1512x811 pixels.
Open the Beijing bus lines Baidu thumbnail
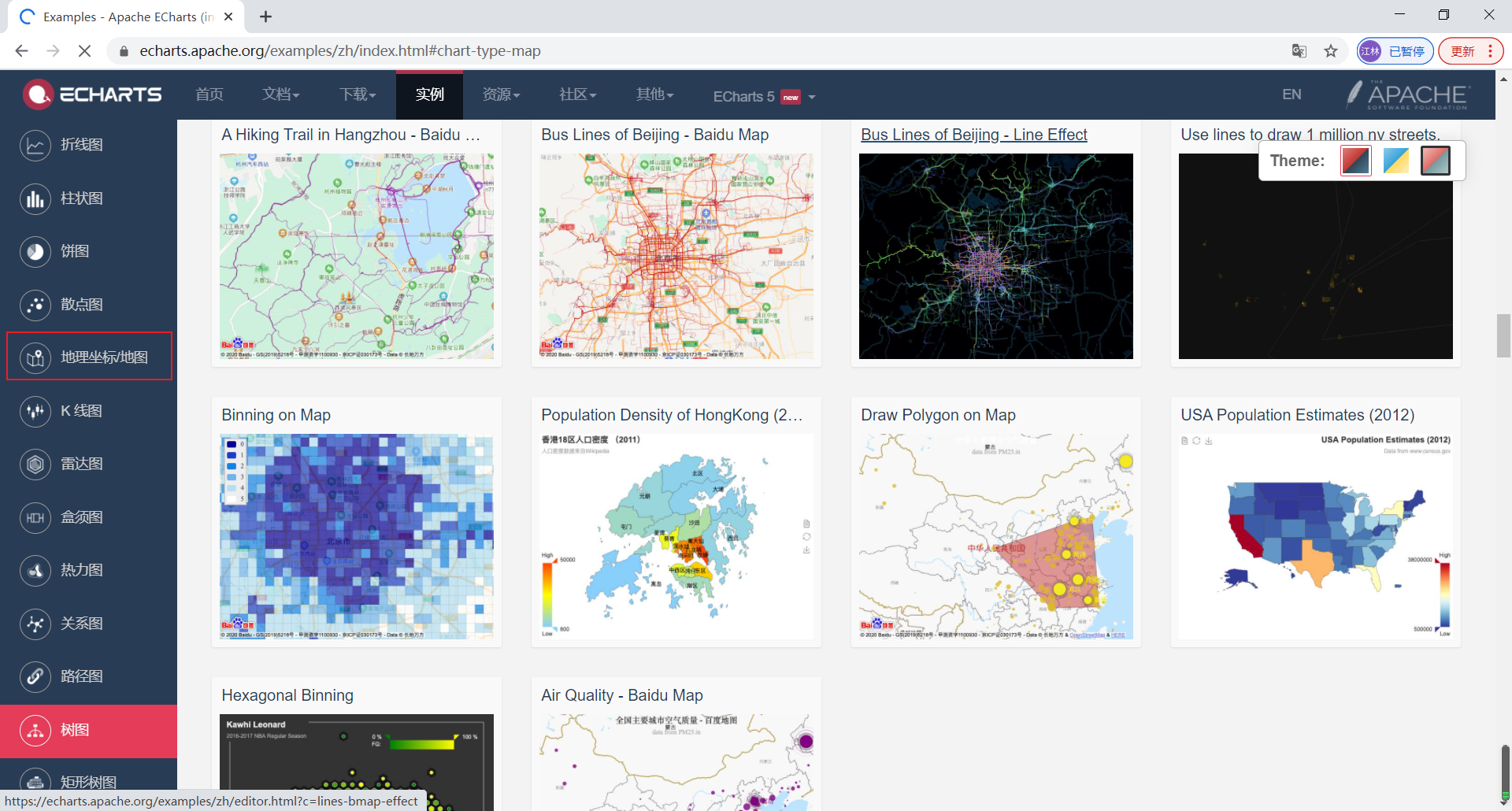[676, 256]
